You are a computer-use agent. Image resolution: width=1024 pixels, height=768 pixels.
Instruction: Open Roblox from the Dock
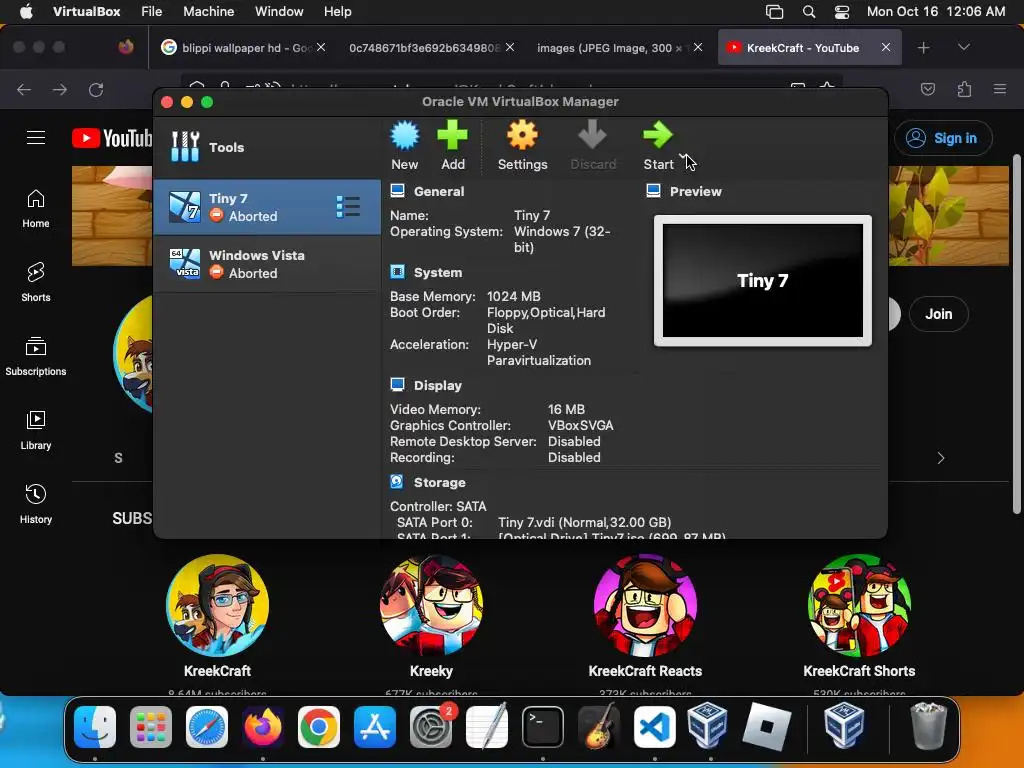pyautogui.click(x=767, y=727)
